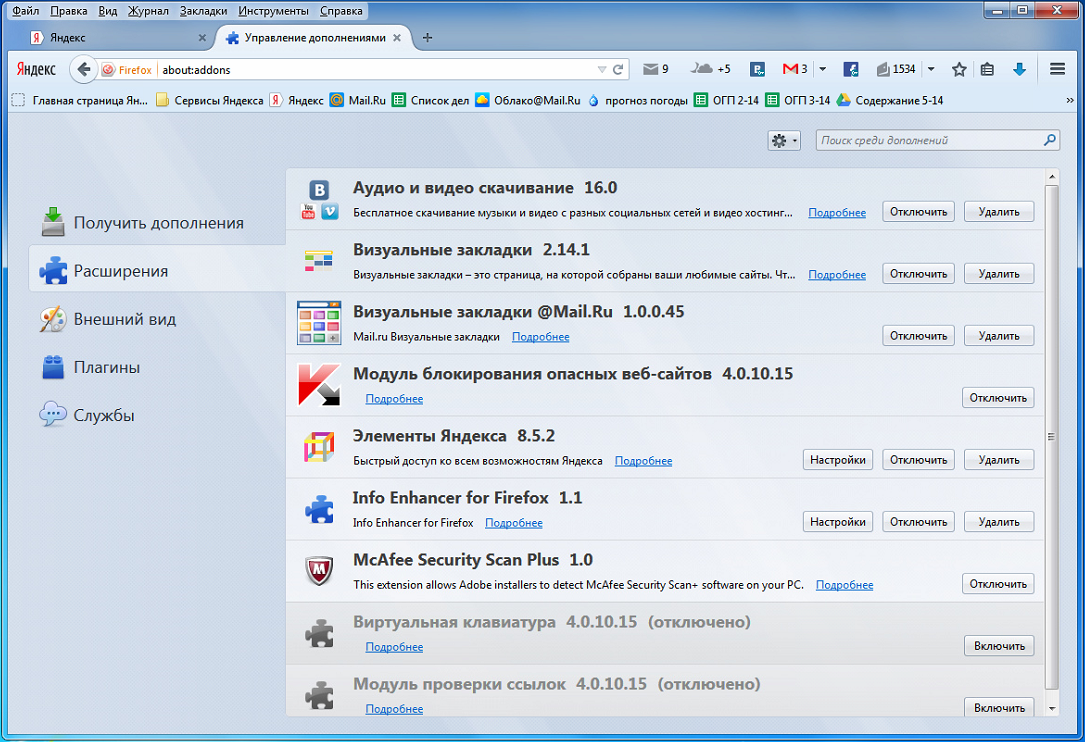Show more bookmarks via the chevron
The width and height of the screenshot is (1085, 742).
click(x=1070, y=100)
